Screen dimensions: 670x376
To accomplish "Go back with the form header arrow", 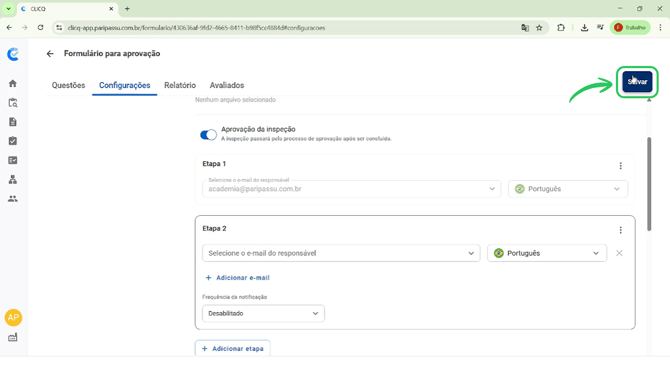I will (50, 54).
